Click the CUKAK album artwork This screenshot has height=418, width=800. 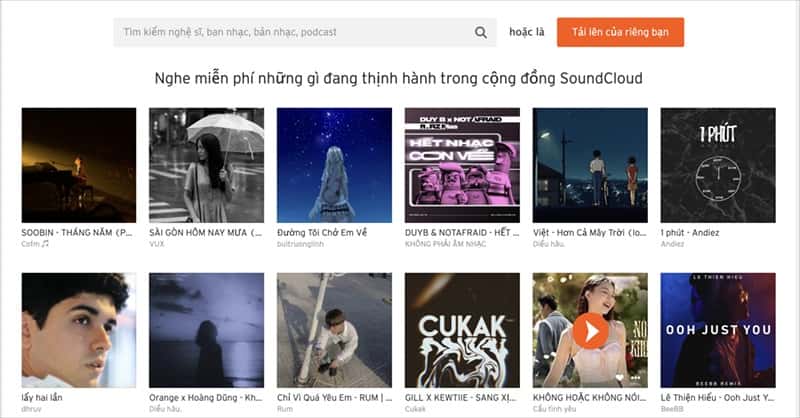pos(462,330)
